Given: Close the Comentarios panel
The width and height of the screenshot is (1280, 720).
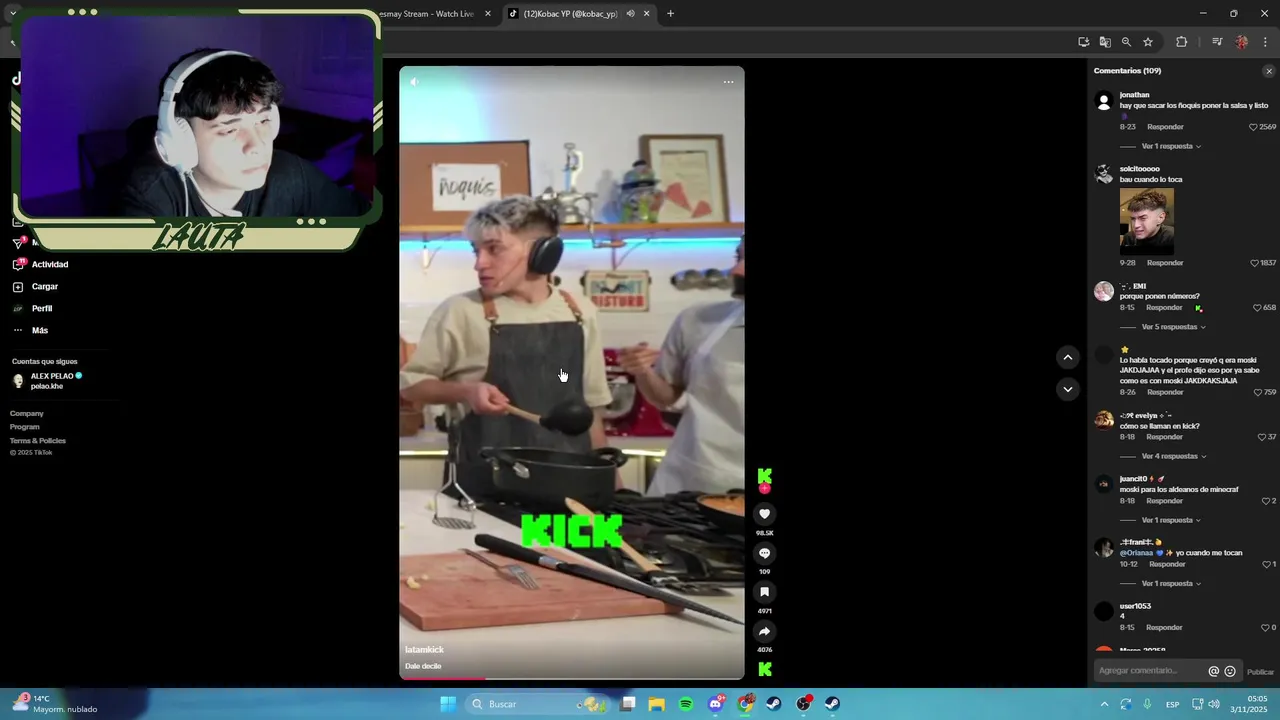Looking at the screenshot, I should [1269, 71].
